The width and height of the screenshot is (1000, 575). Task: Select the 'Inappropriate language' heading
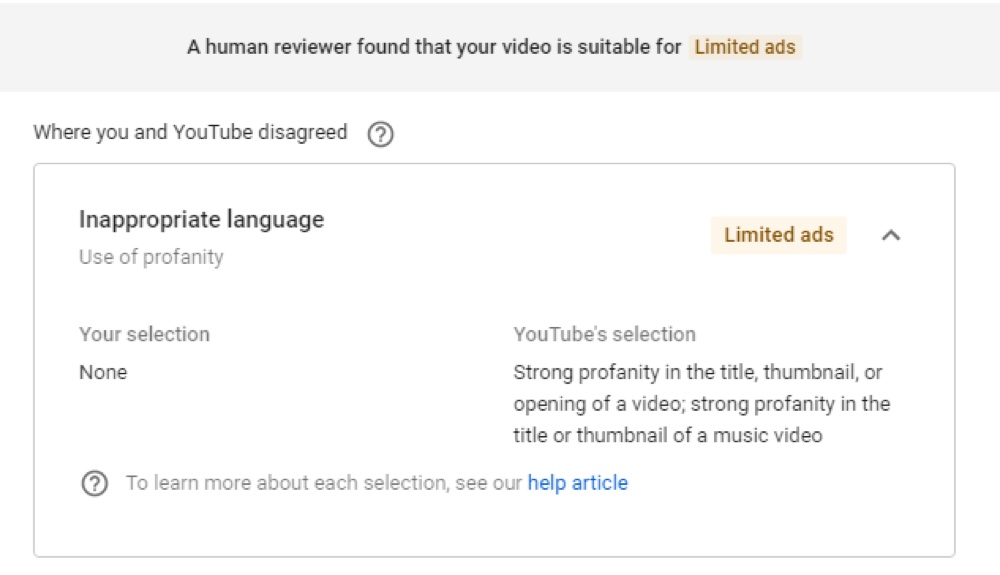pyautogui.click(x=202, y=219)
